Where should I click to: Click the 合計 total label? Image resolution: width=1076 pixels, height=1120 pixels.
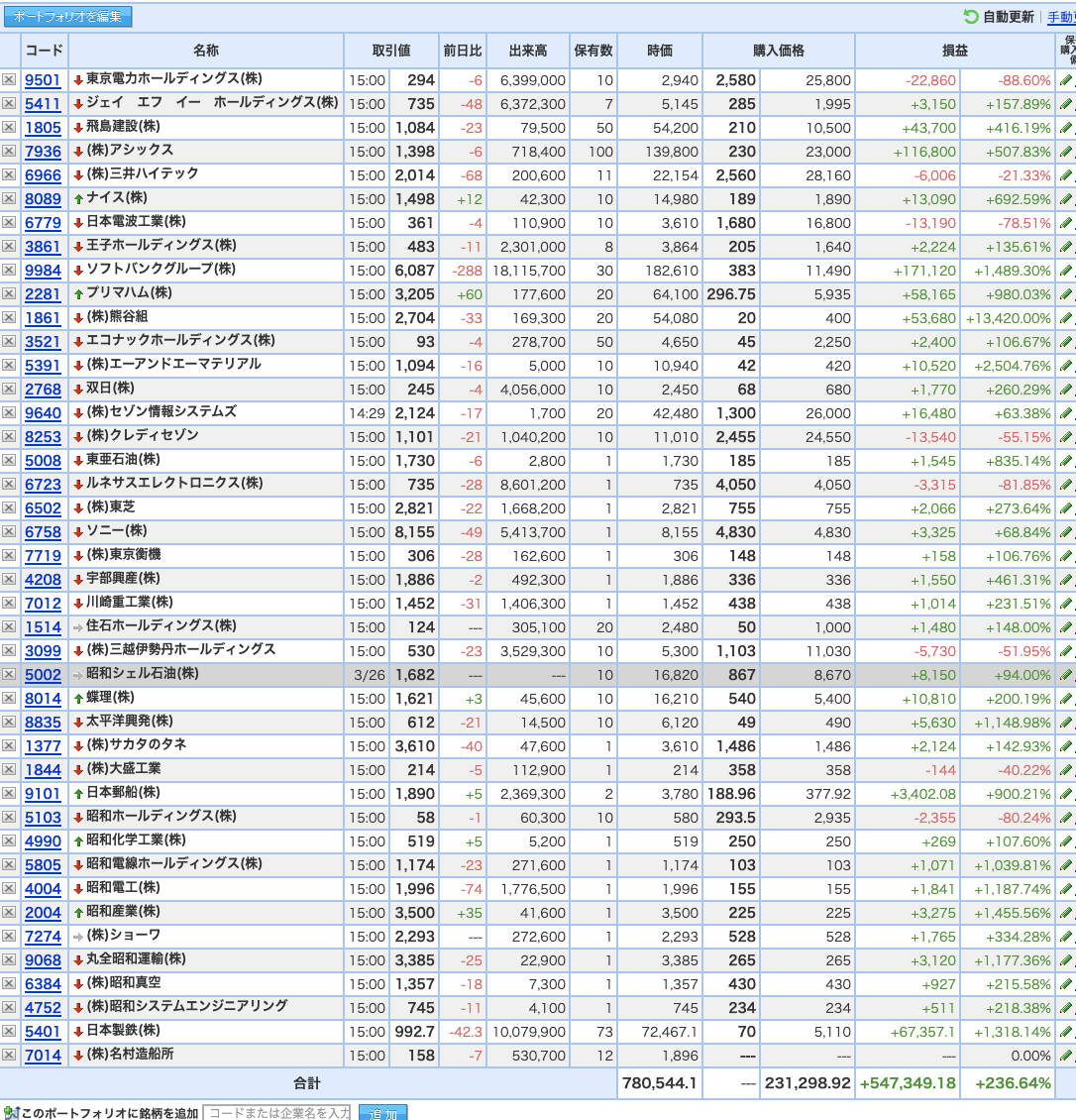pos(307,1083)
